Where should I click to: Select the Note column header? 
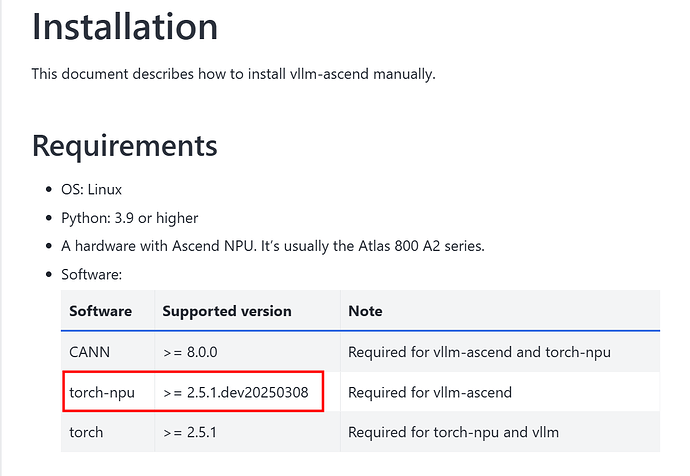365,311
